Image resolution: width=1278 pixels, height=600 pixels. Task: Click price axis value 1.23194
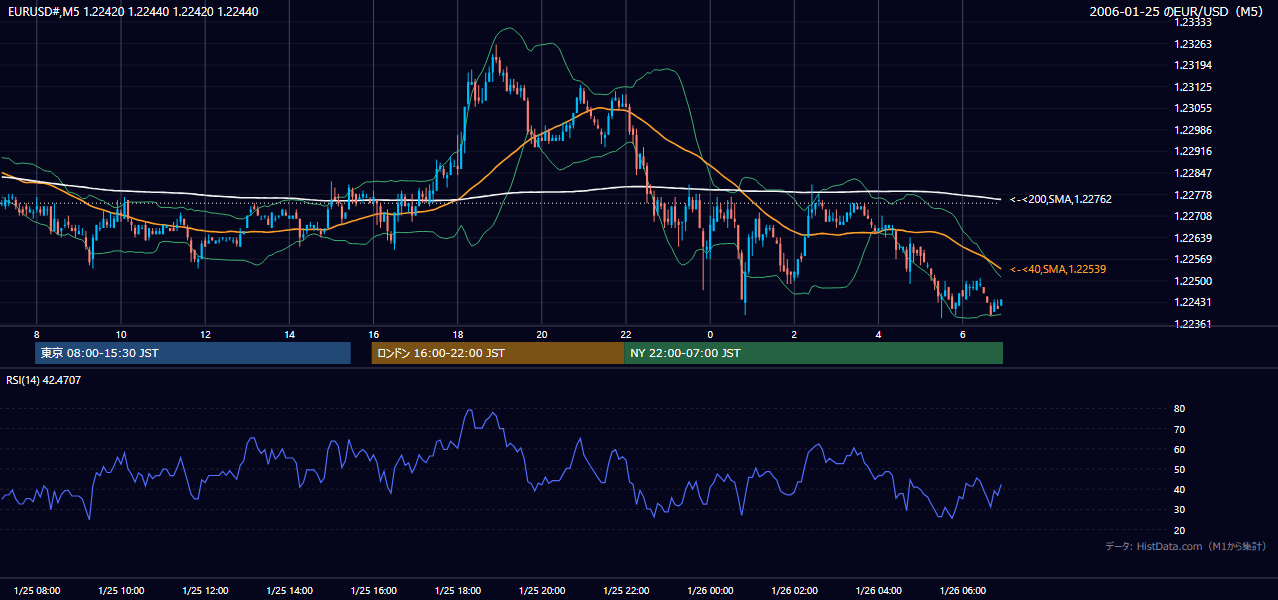pyautogui.click(x=1193, y=65)
